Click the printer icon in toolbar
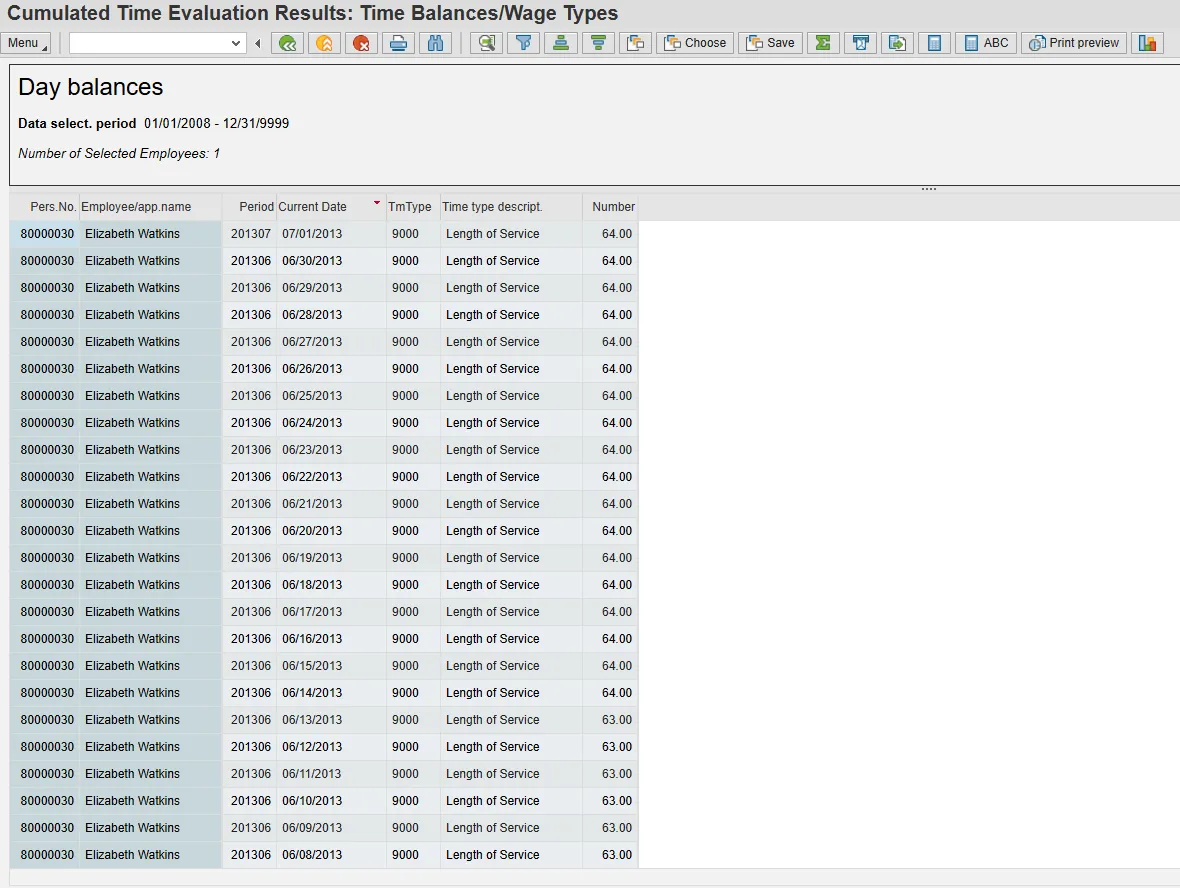This screenshot has height=888, width=1180. pyautogui.click(x=398, y=43)
